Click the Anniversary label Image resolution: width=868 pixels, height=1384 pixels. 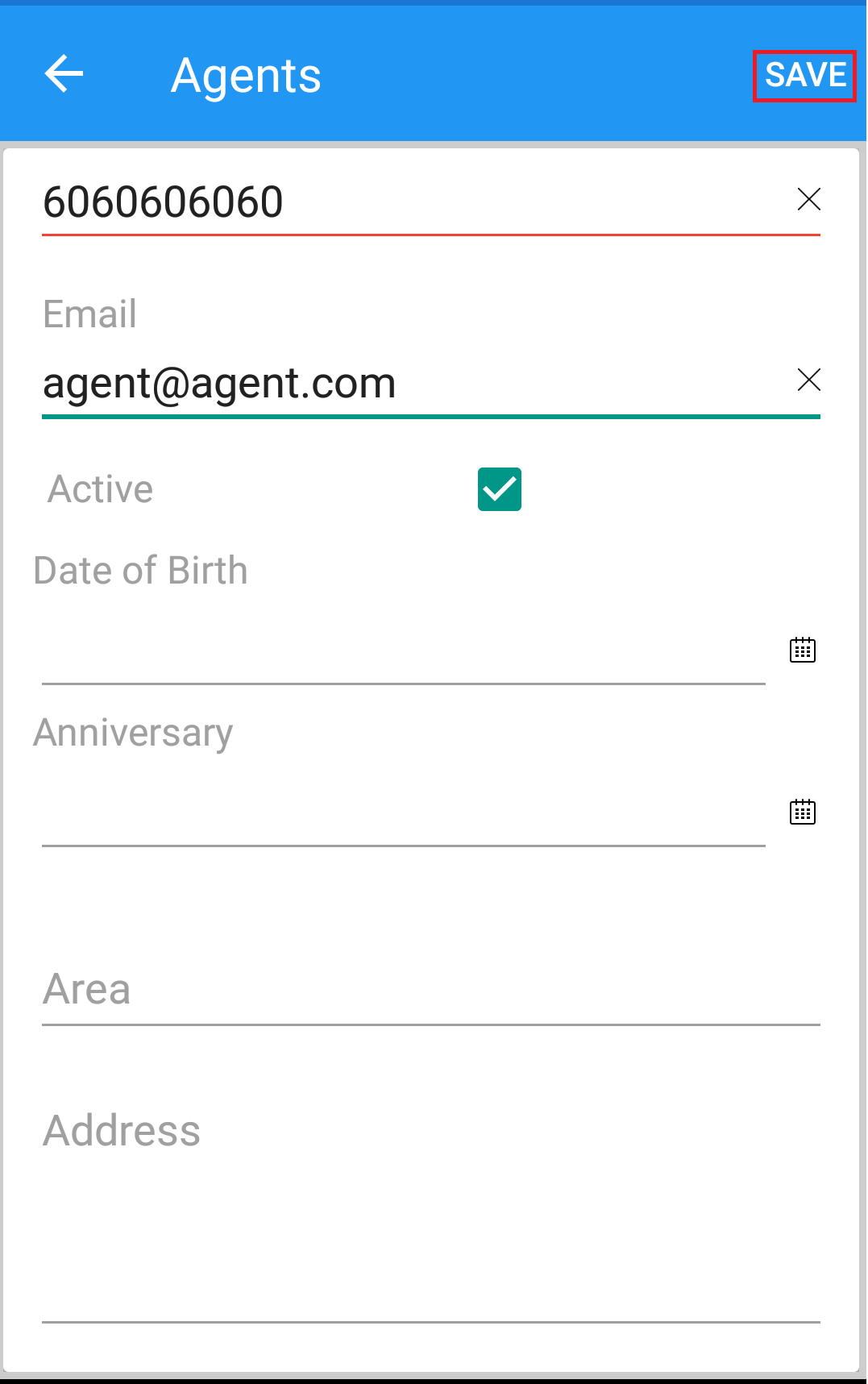(133, 734)
